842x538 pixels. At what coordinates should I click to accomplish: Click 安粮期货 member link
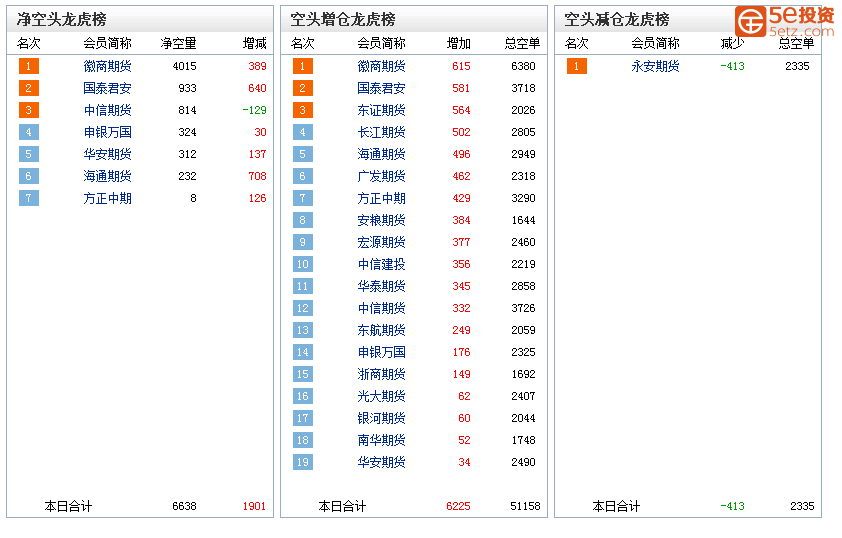(x=381, y=220)
